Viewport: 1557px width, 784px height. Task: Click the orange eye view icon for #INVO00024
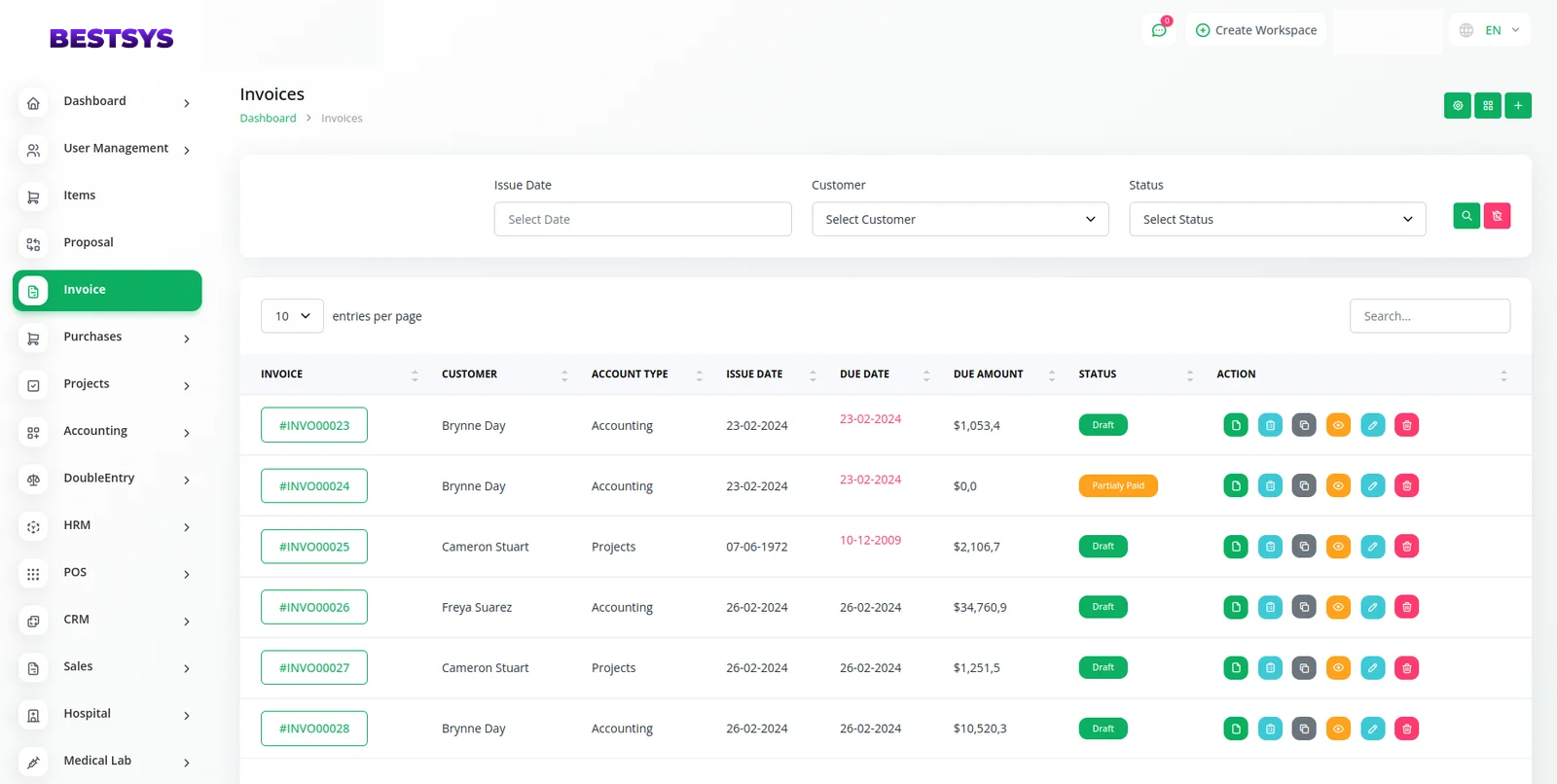coord(1338,486)
